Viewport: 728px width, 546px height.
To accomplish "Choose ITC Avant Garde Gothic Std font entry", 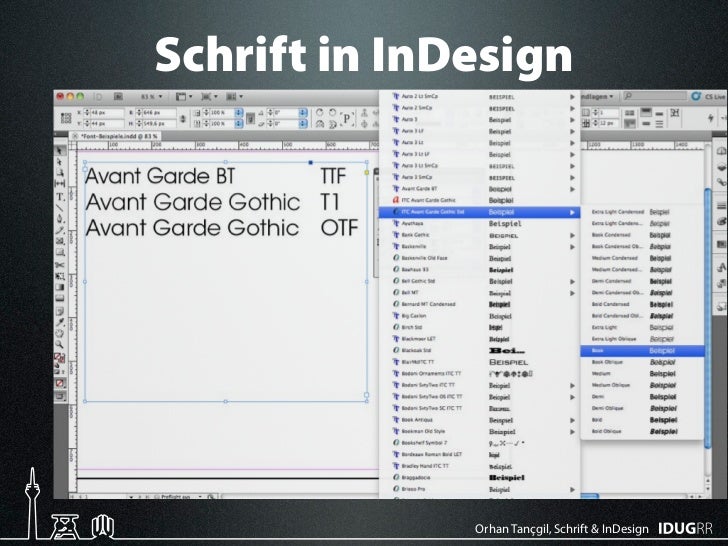I will tap(479, 212).
